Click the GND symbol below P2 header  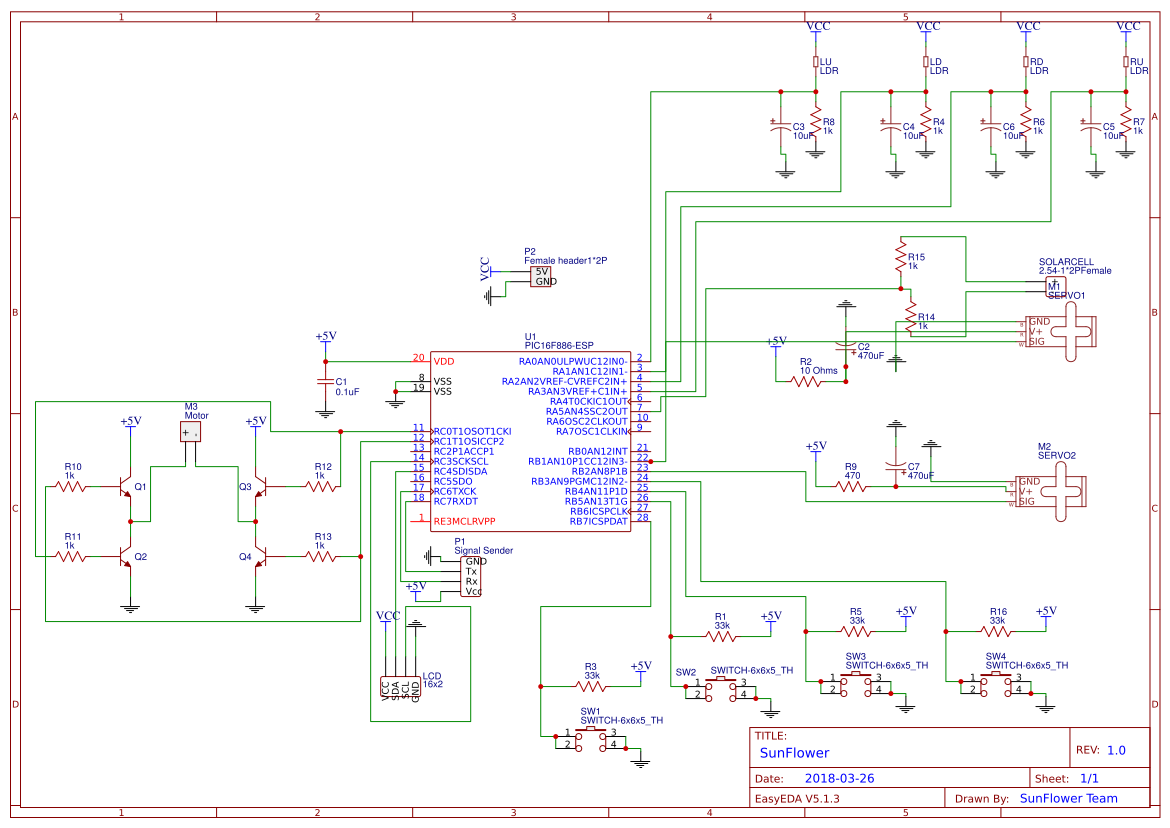tap(490, 297)
